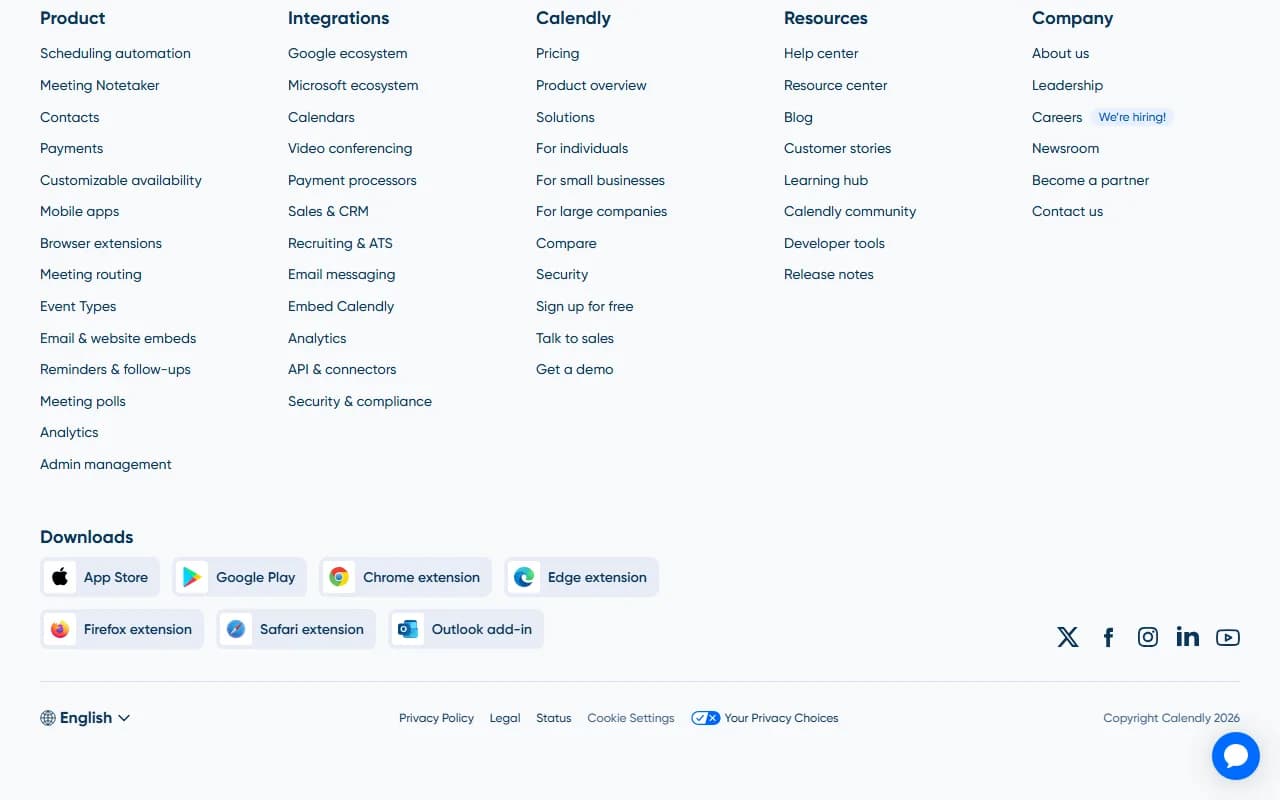Open For small businesses link
The width and height of the screenshot is (1280, 800).
click(600, 180)
